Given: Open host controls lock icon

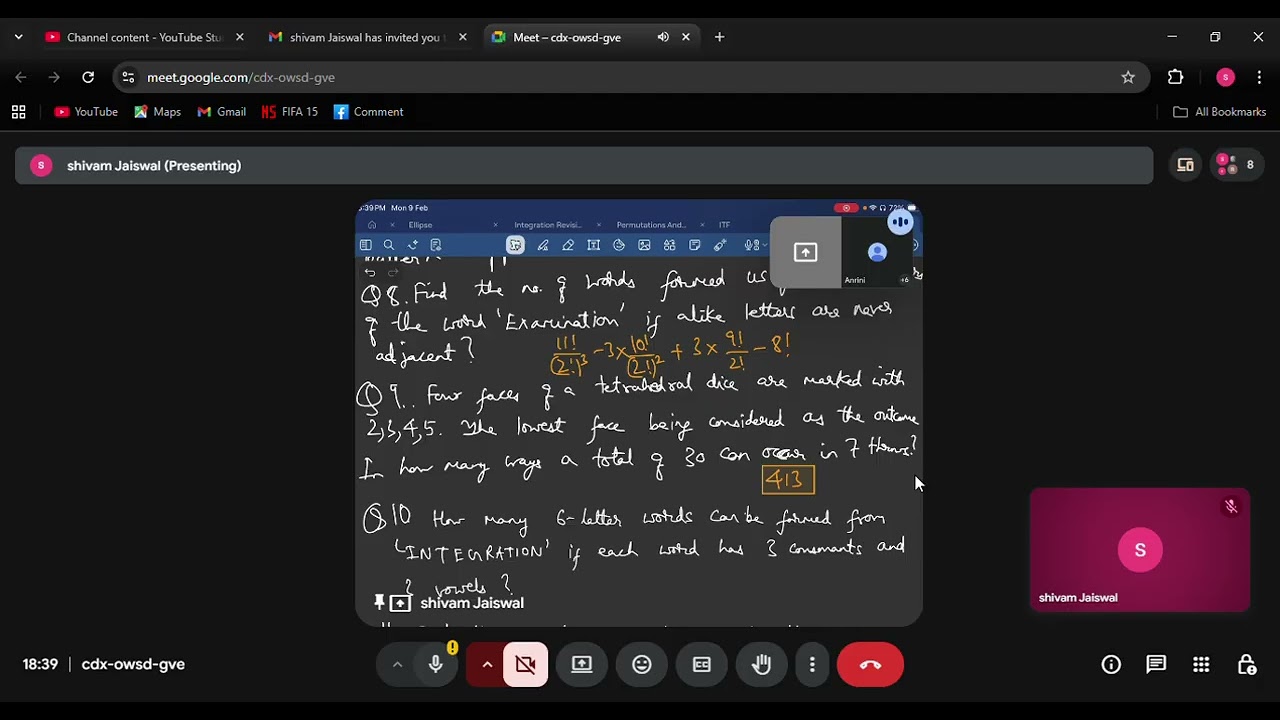Looking at the screenshot, I should [1246, 665].
